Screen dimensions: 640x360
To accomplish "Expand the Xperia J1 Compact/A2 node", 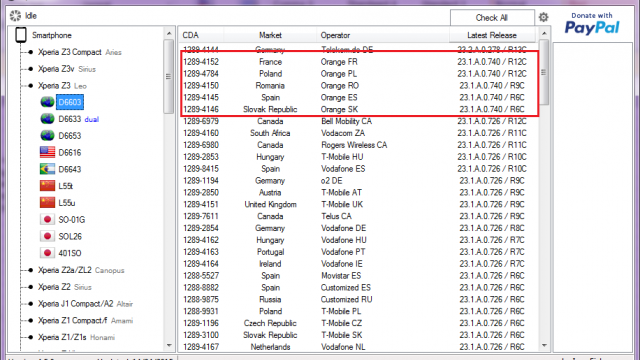I will 30,304.
